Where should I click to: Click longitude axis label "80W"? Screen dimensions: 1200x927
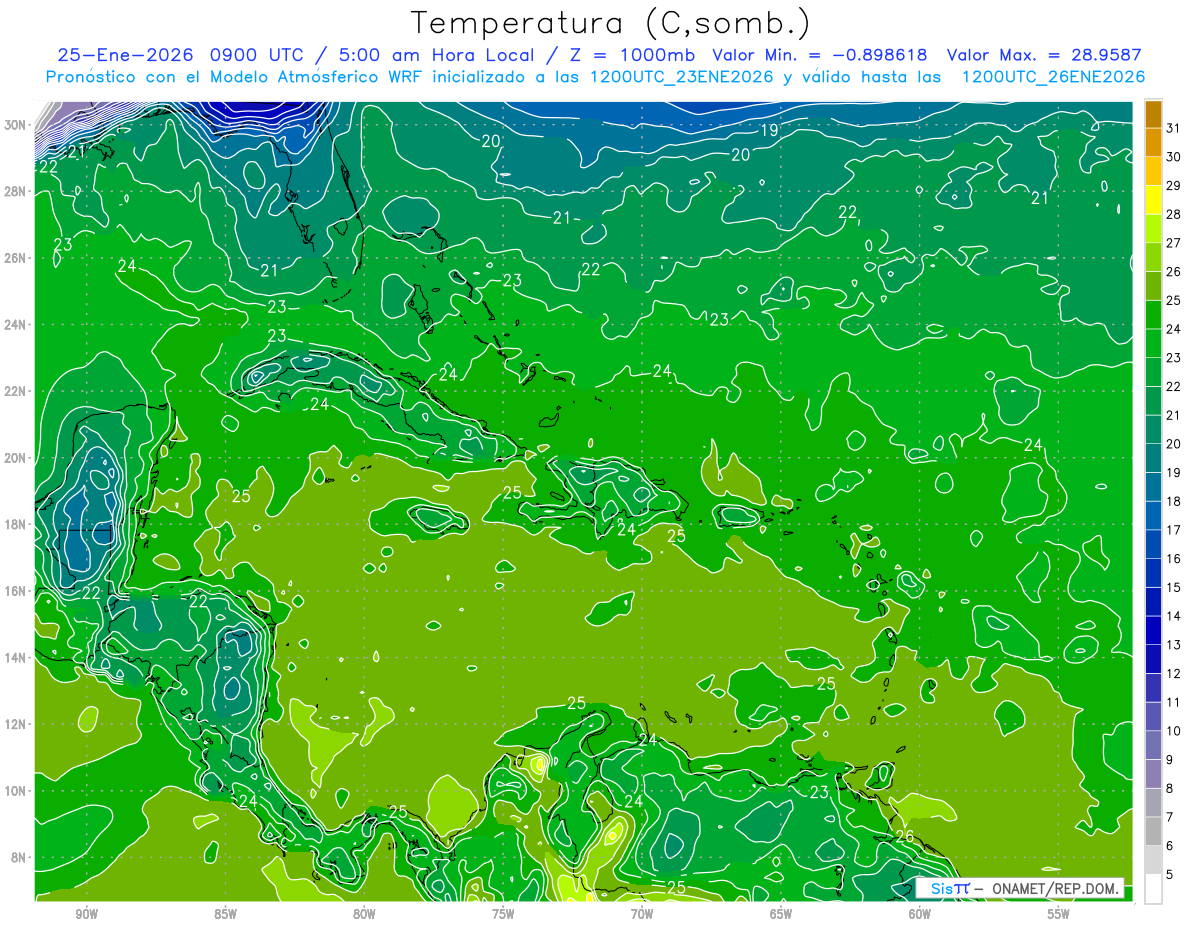[364, 914]
